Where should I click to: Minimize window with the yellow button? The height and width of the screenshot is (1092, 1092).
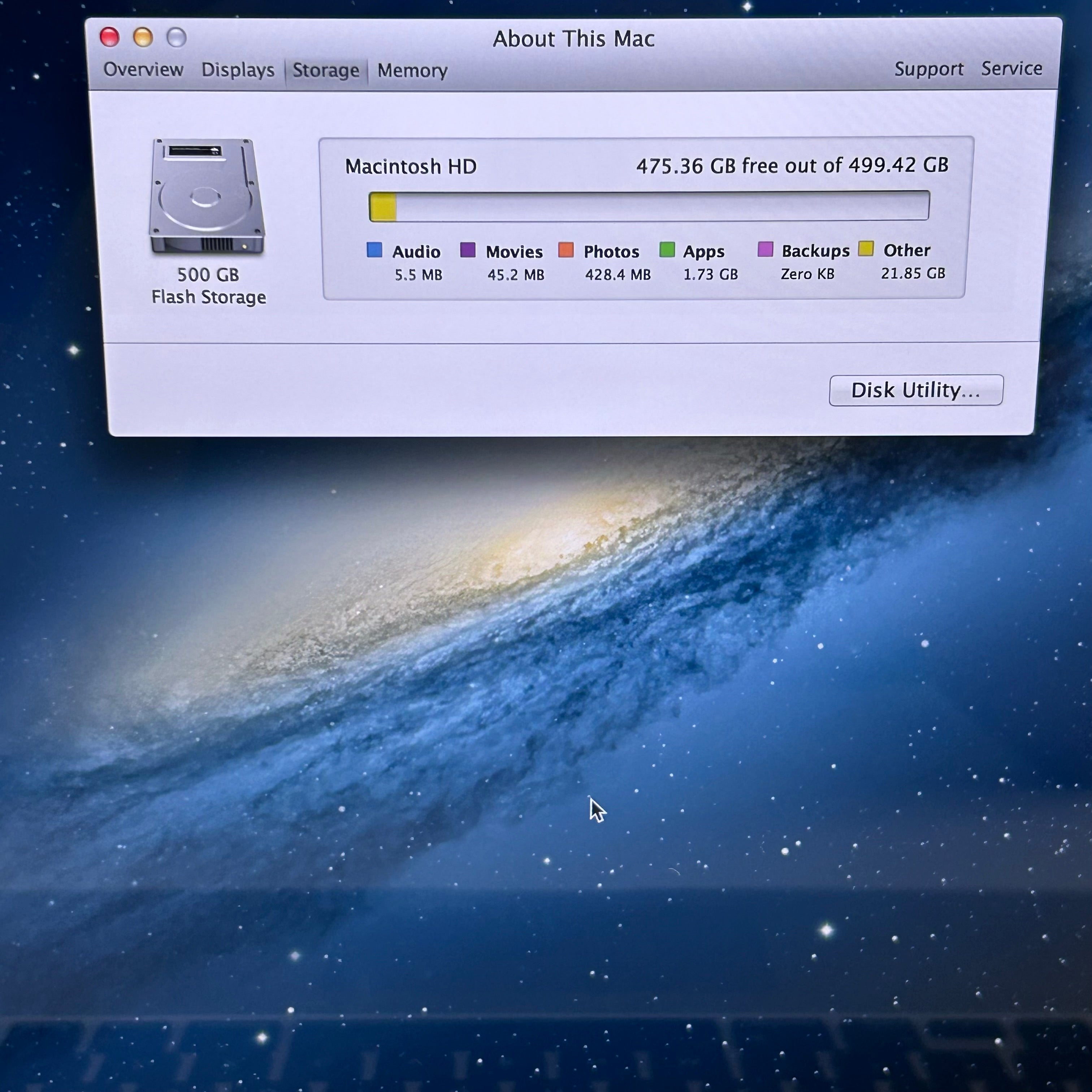pyautogui.click(x=143, y=37)
